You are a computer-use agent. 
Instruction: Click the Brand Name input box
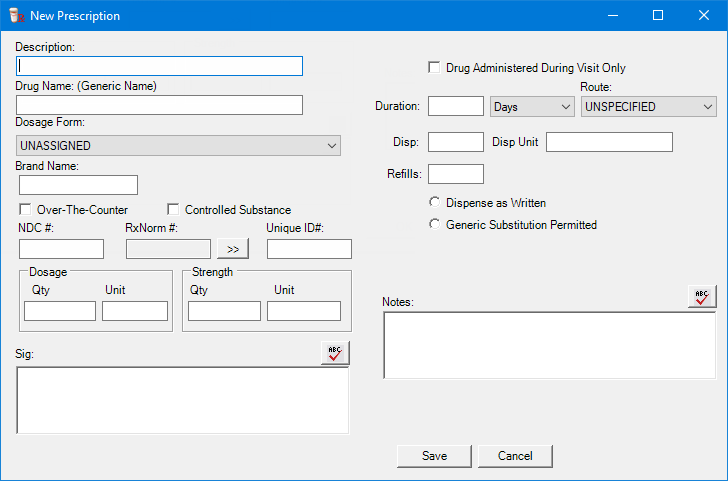tap(78, 185)
